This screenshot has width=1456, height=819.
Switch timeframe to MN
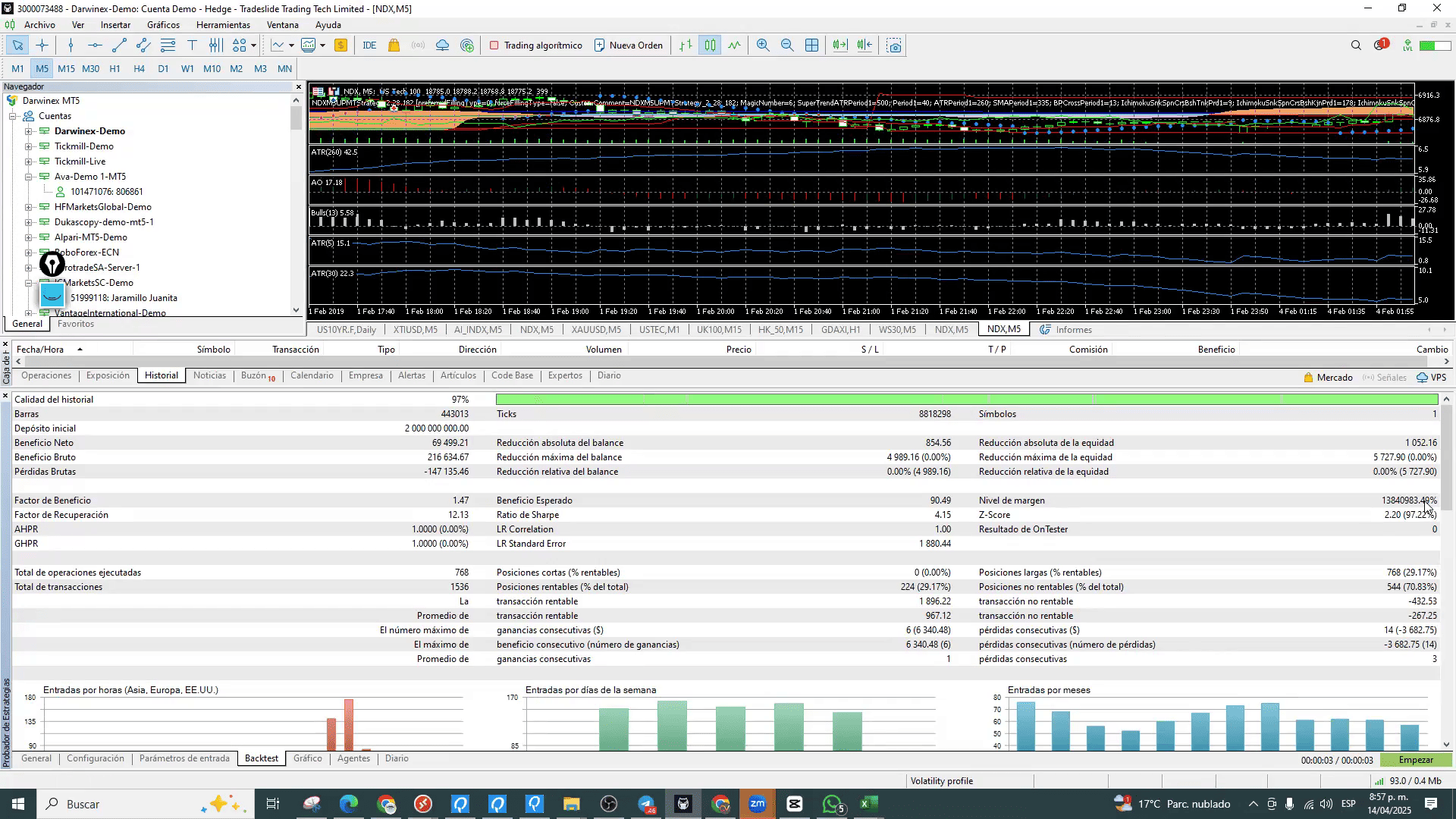click(x=284, y=69)
